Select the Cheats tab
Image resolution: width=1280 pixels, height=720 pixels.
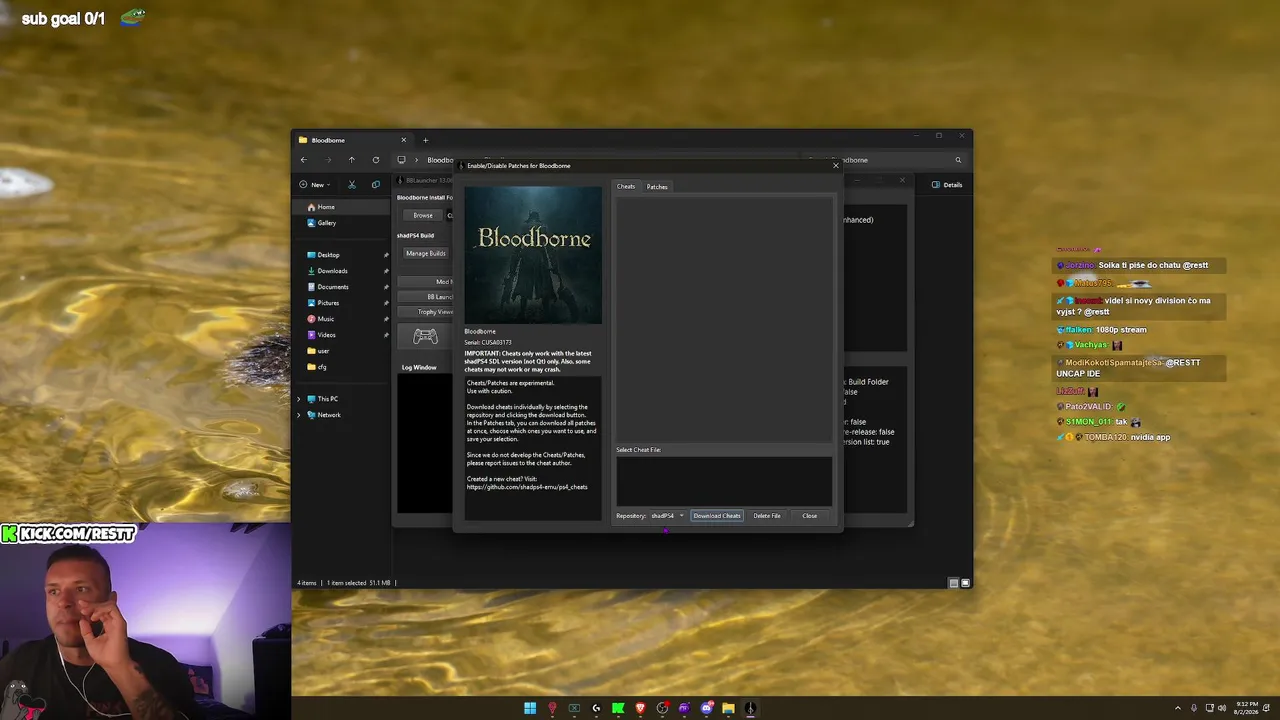pyautogui.click(x=626, y=187)
